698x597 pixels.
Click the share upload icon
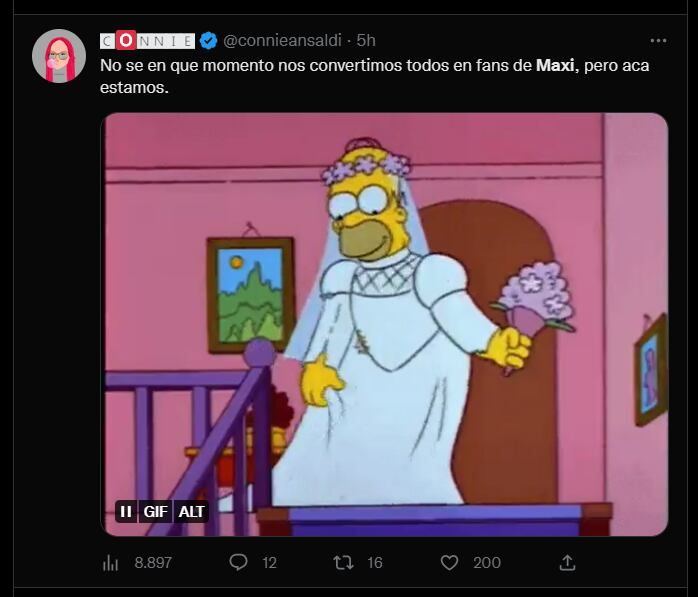tap(567, 562)
